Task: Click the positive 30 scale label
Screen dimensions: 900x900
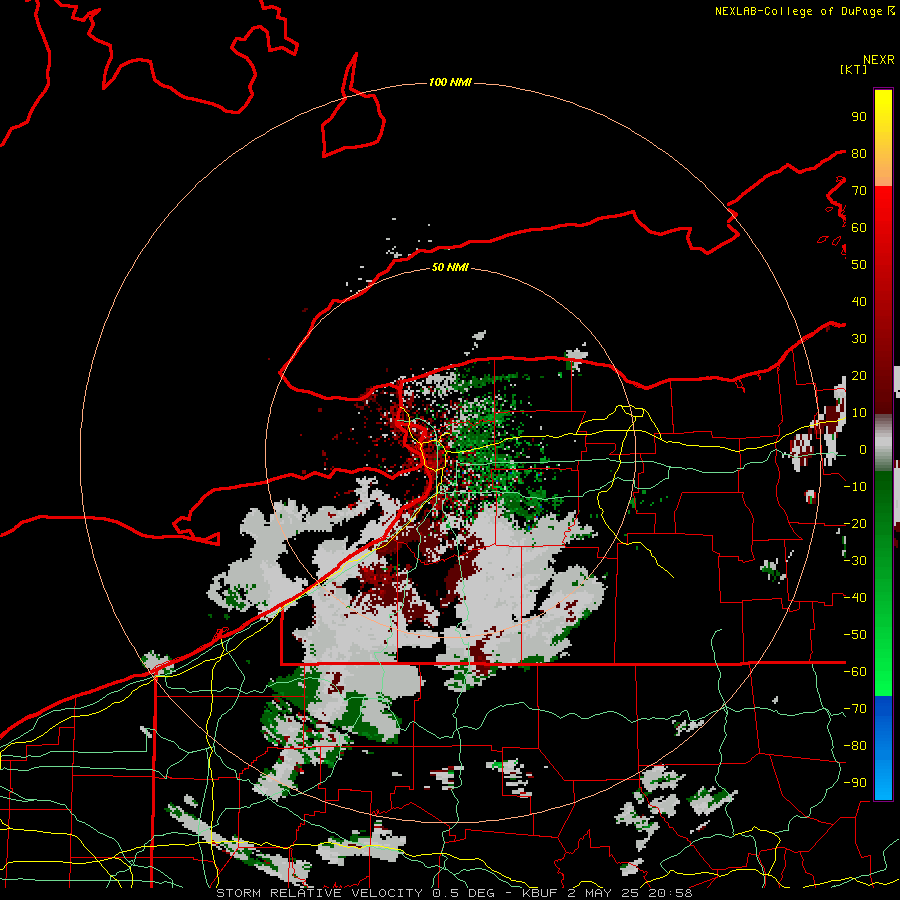Action: [x=859, y=339]
